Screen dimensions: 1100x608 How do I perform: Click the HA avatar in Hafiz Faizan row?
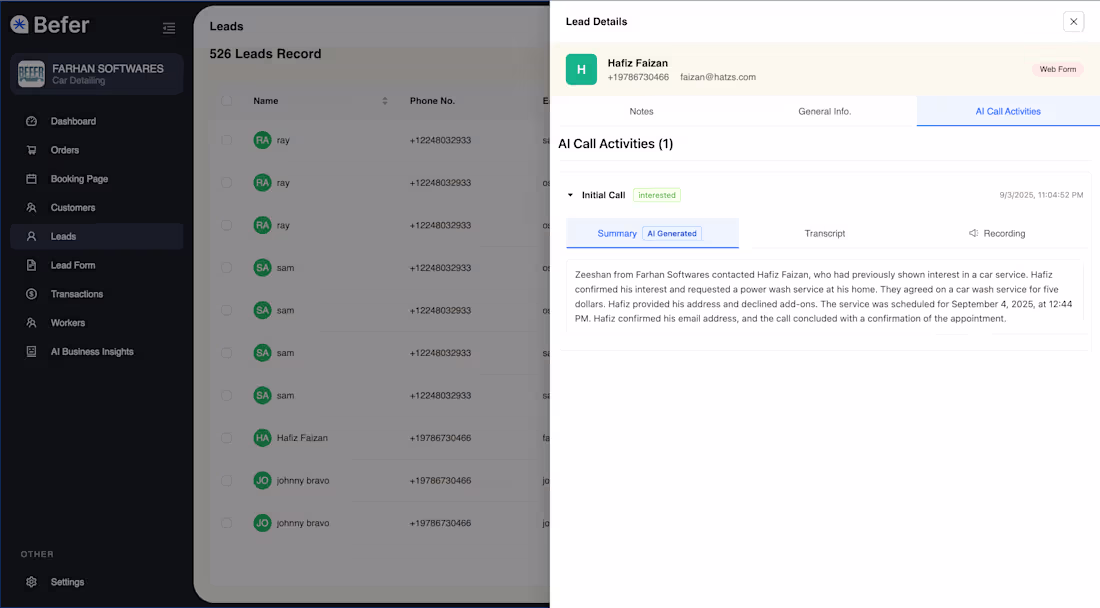tap(262, 438)
